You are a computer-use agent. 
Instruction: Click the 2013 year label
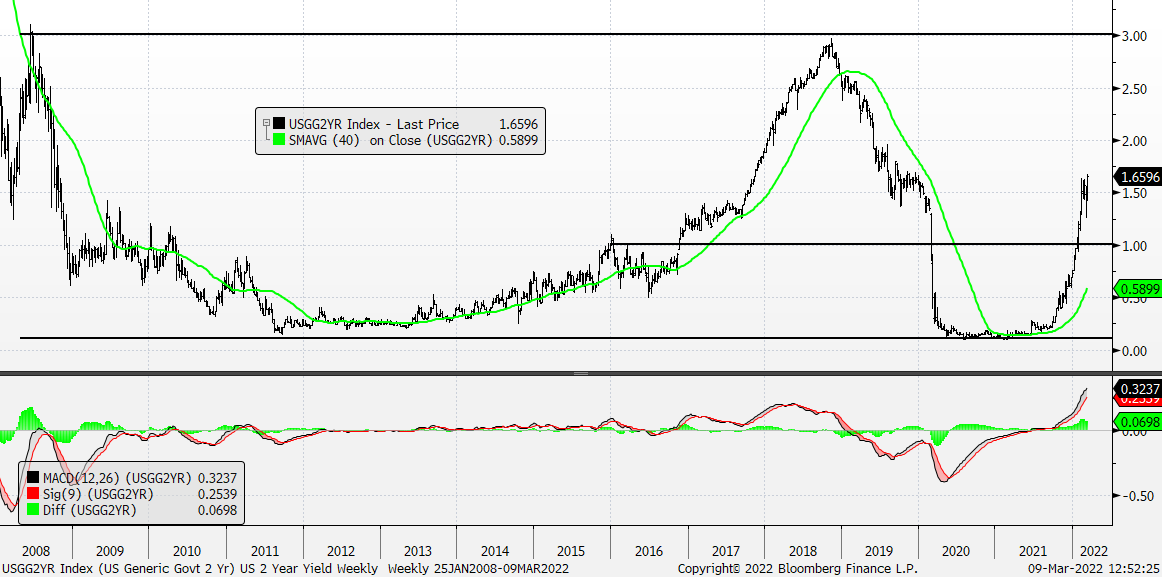click(418, 551)
